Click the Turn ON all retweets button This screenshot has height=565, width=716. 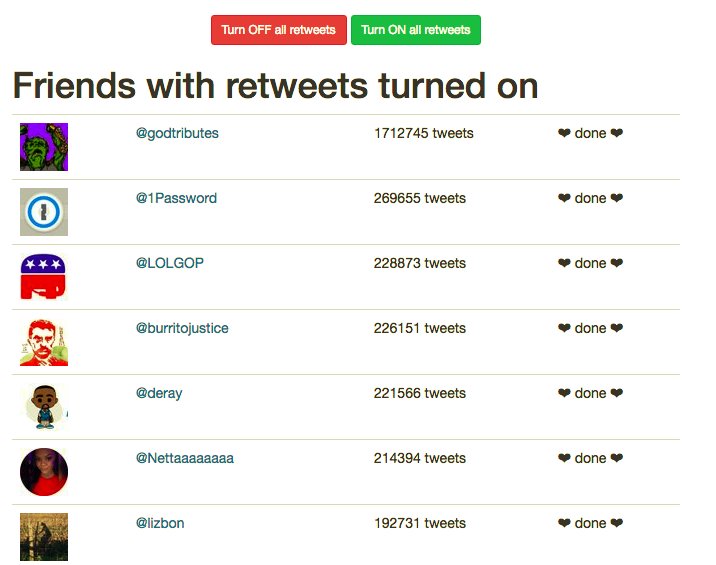(x=416, y=30)
